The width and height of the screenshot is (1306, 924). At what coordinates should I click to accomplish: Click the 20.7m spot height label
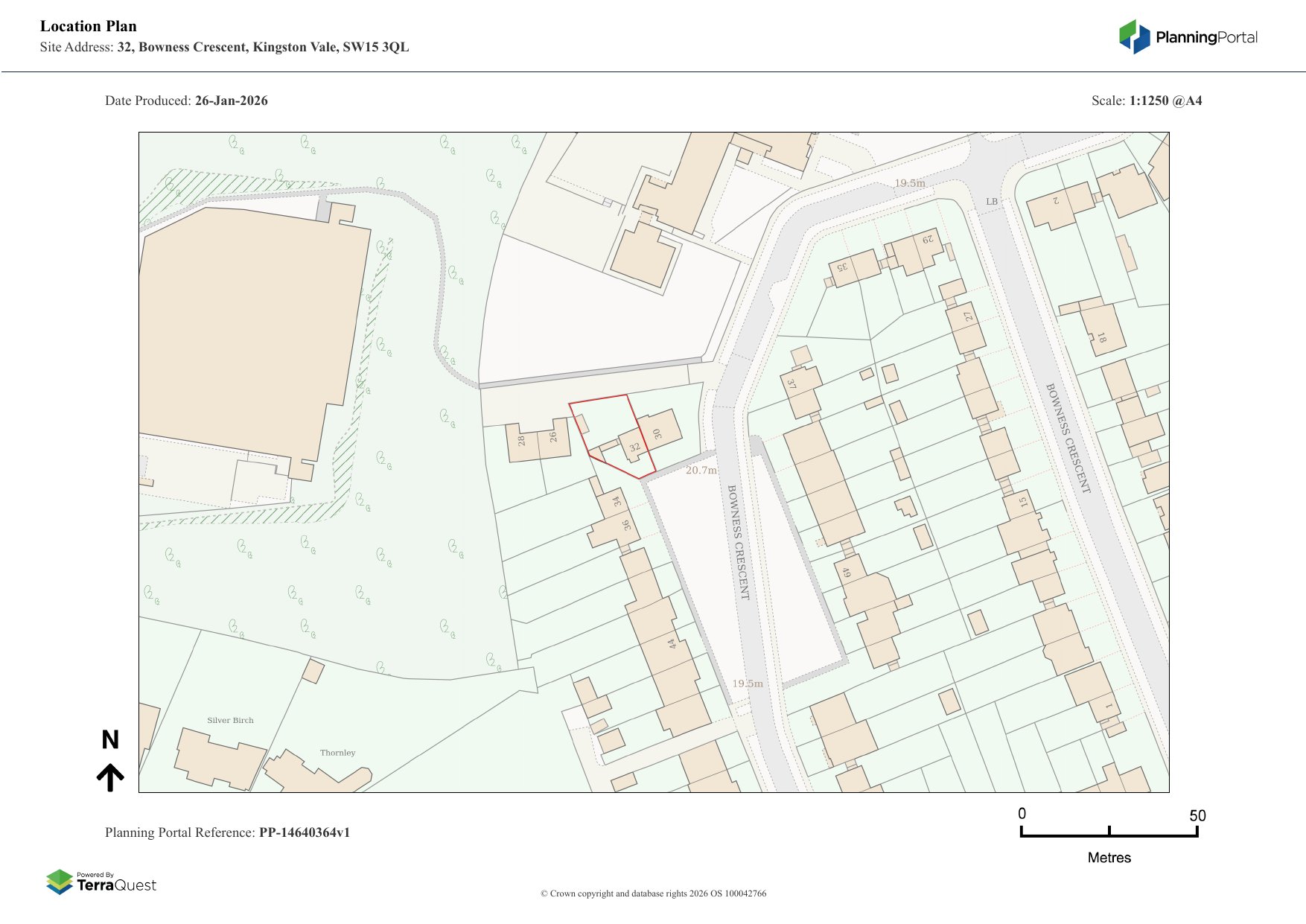tap(701, 471)
